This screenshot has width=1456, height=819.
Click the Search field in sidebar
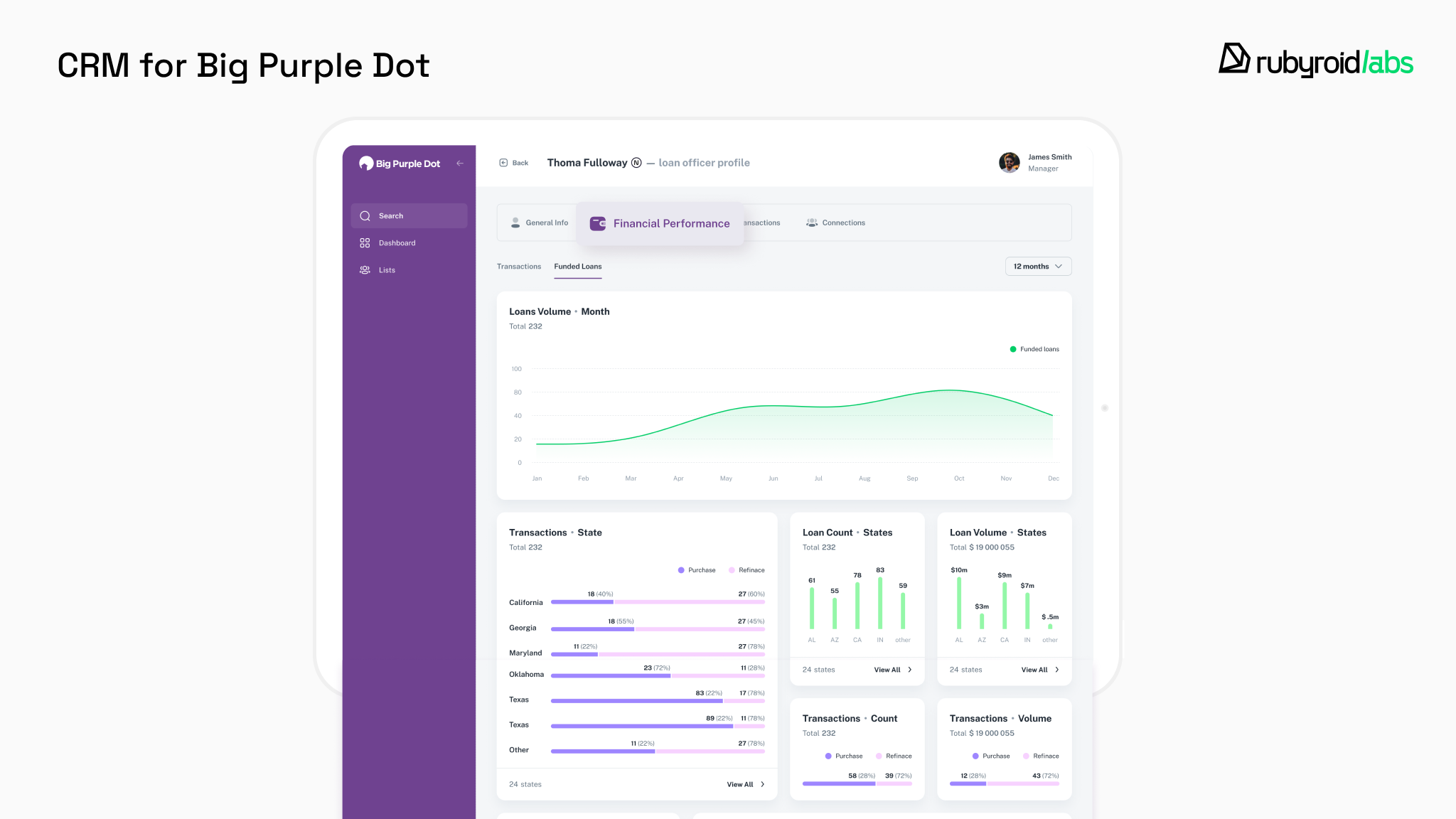coord(409,216)
